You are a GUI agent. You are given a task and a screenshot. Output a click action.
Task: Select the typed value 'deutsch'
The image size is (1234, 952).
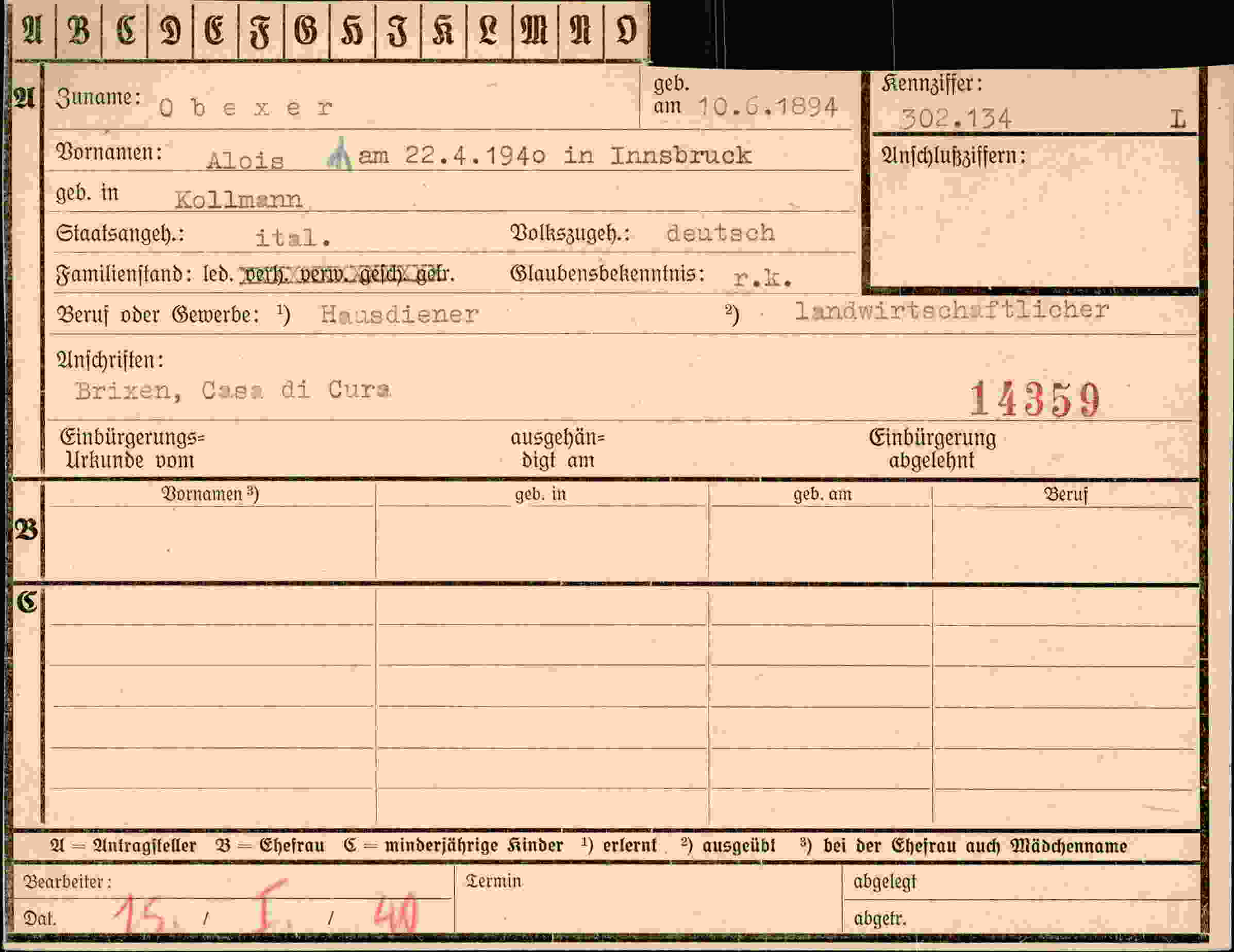(721, 233)
